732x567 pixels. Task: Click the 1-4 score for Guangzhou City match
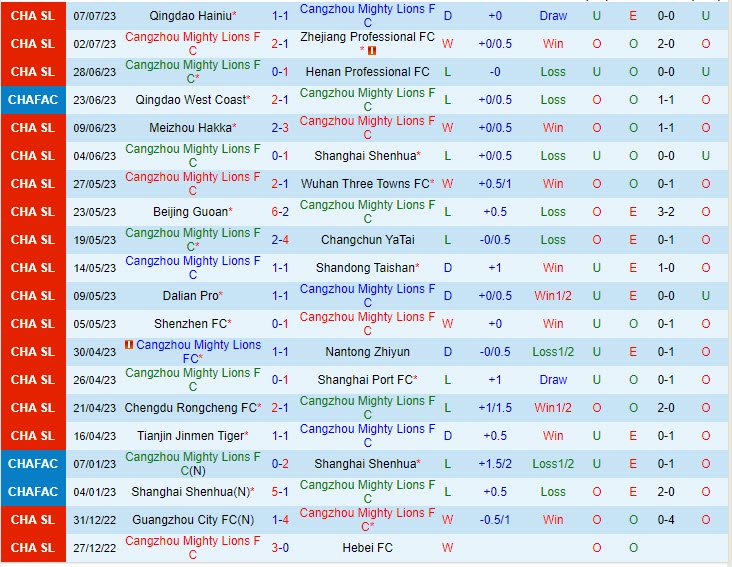click(x=280, y=520)
